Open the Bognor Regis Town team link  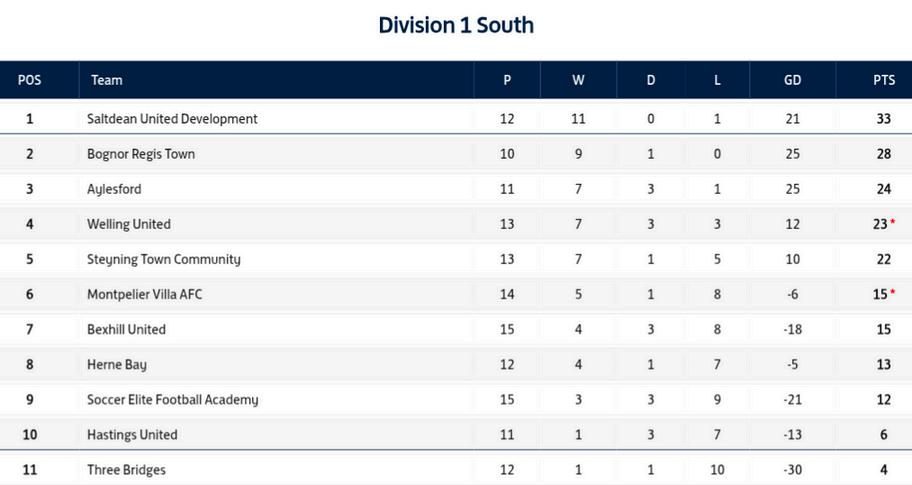point(141,154)
